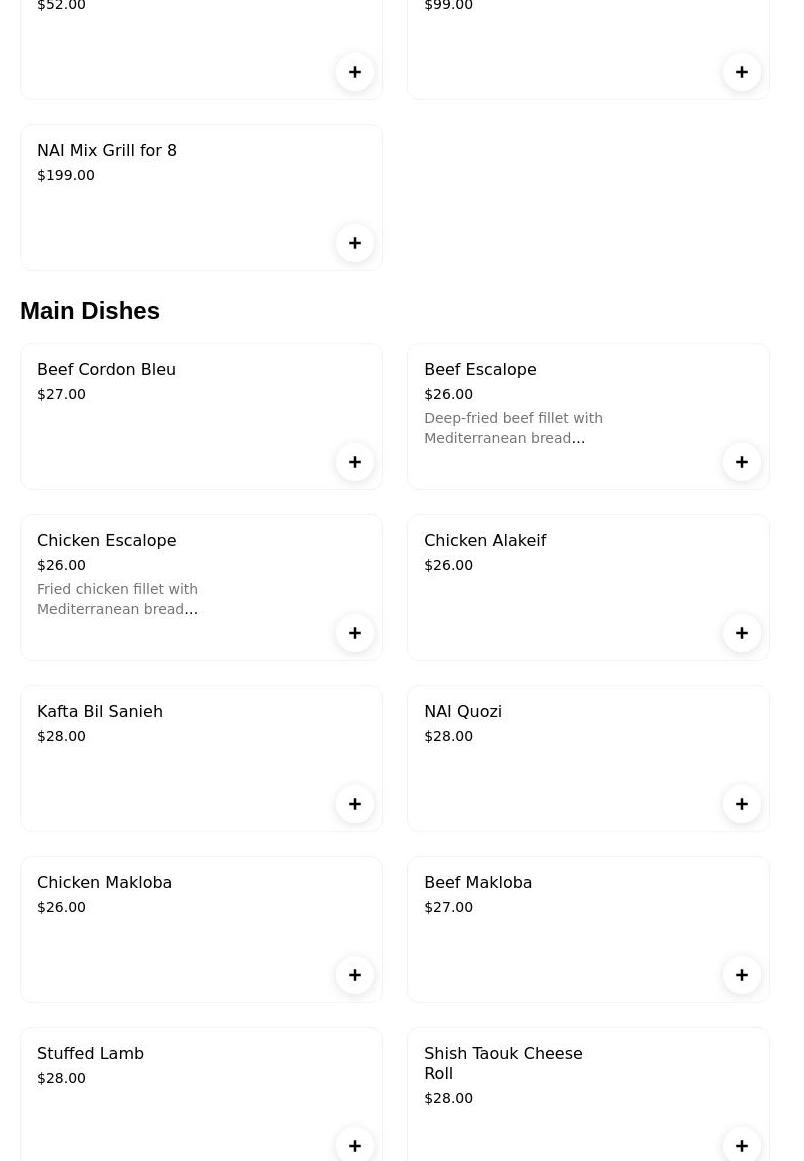This screenshot has width=804, height=1161.
Task: Tap plus button for NAI Quozi
Action: pyautogui.click(x=742, y=804)
